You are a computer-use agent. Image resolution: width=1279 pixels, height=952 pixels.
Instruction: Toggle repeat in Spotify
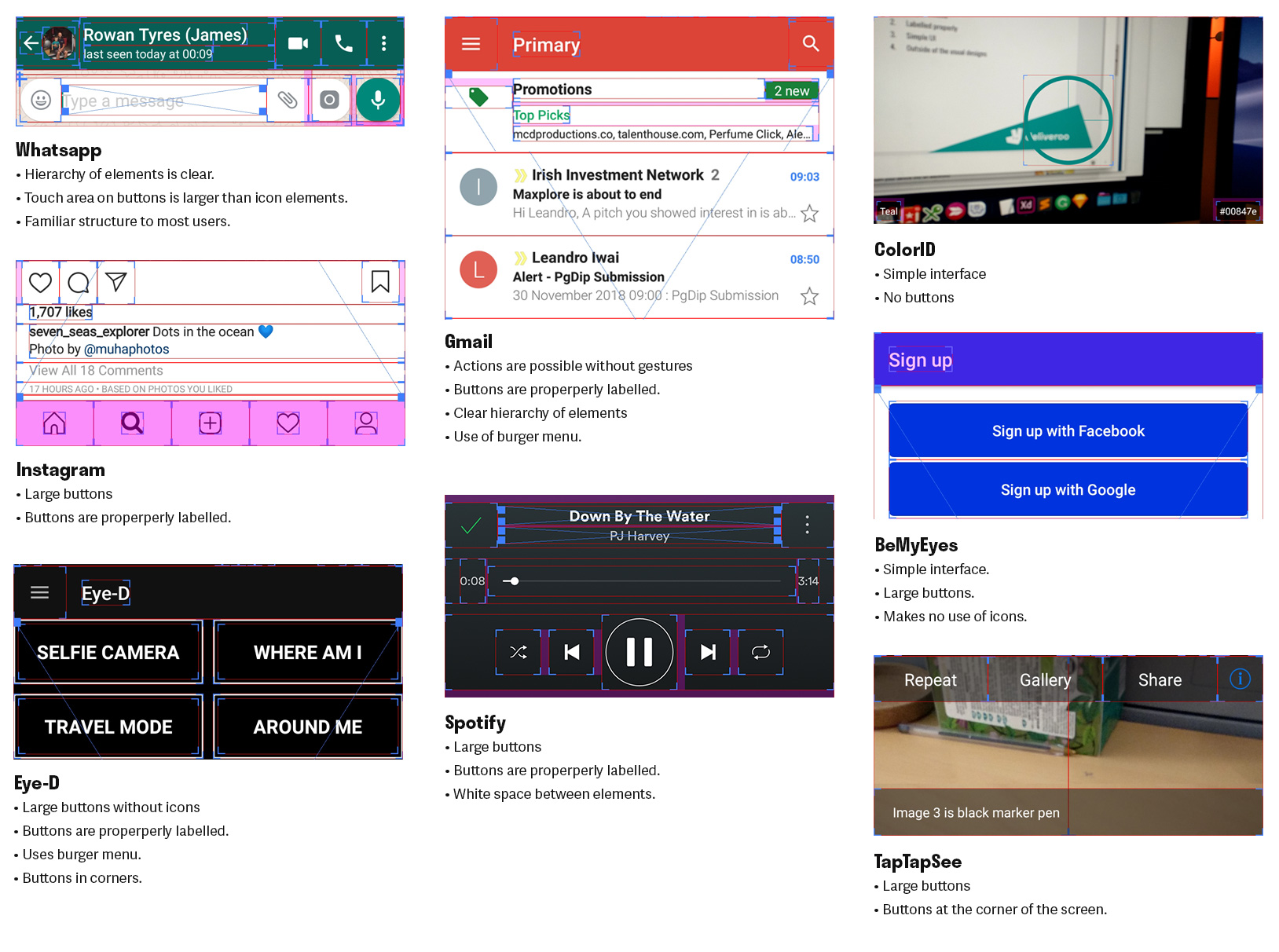pyautogui.click(x=760, y=652)
